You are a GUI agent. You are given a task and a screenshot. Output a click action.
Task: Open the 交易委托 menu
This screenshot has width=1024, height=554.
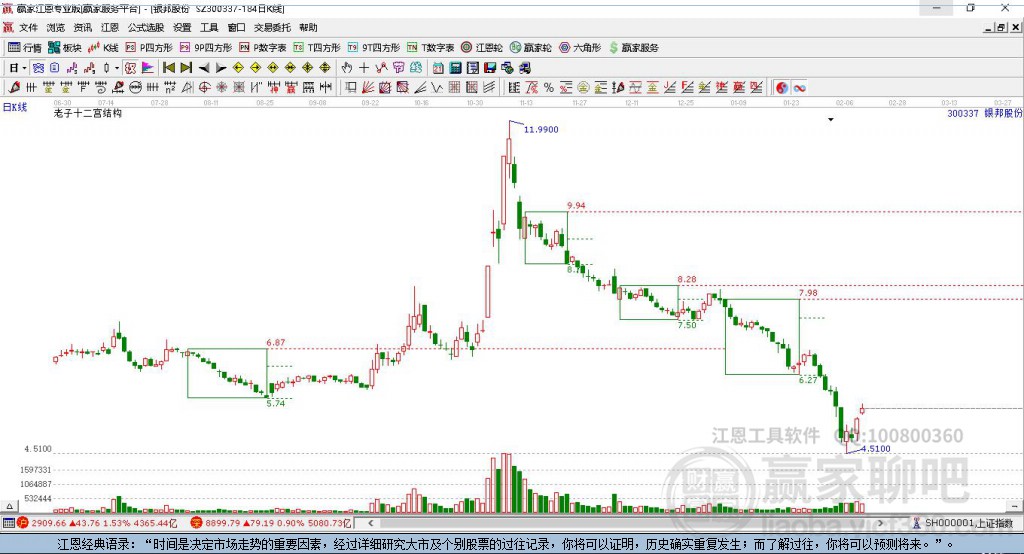[272, 27]
